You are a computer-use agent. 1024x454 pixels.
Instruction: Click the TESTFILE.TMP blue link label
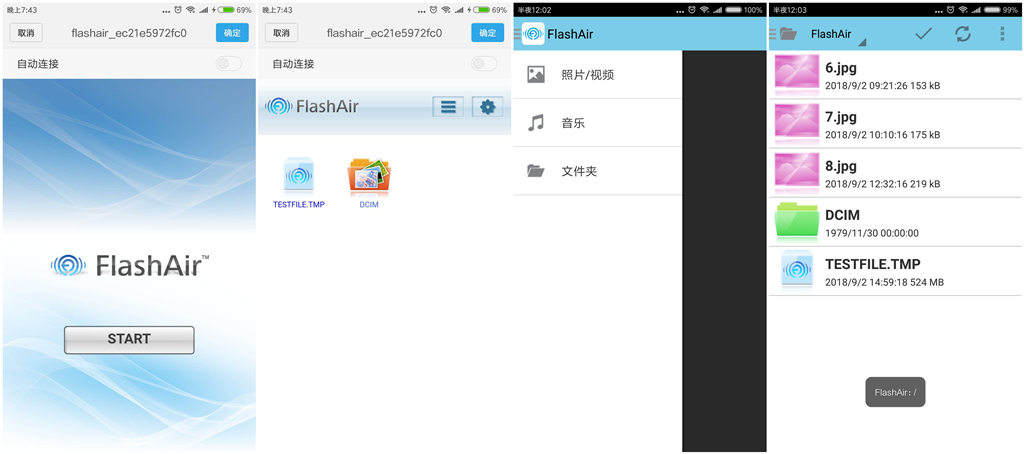(x=298, y=204)
